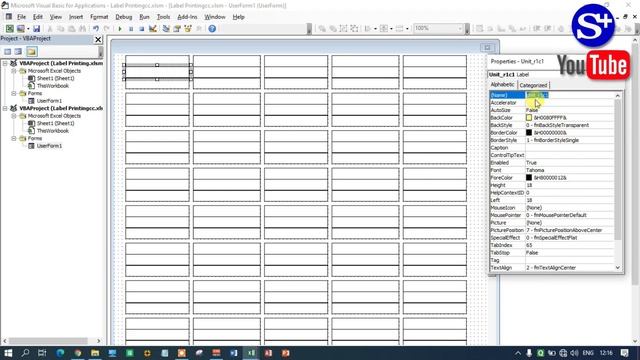640x360 pixels.
Task: Open the Insert menu
Action: (x=76, y=17)
